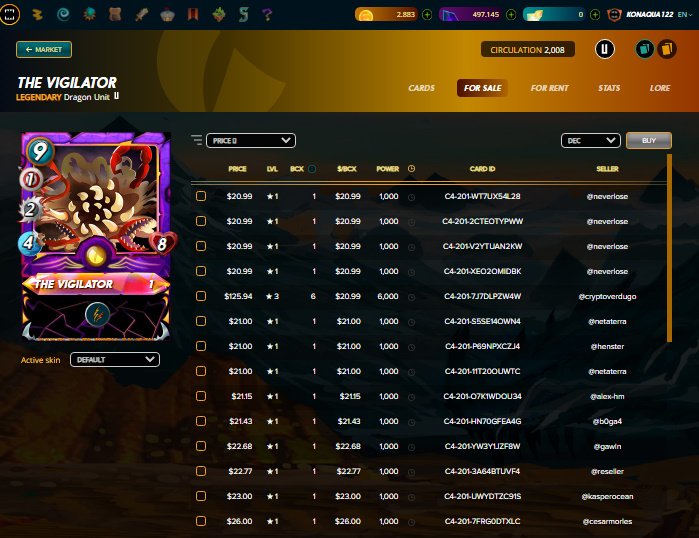
Task: Check the box for the $22.68 listing
Action: pos(201,446)
